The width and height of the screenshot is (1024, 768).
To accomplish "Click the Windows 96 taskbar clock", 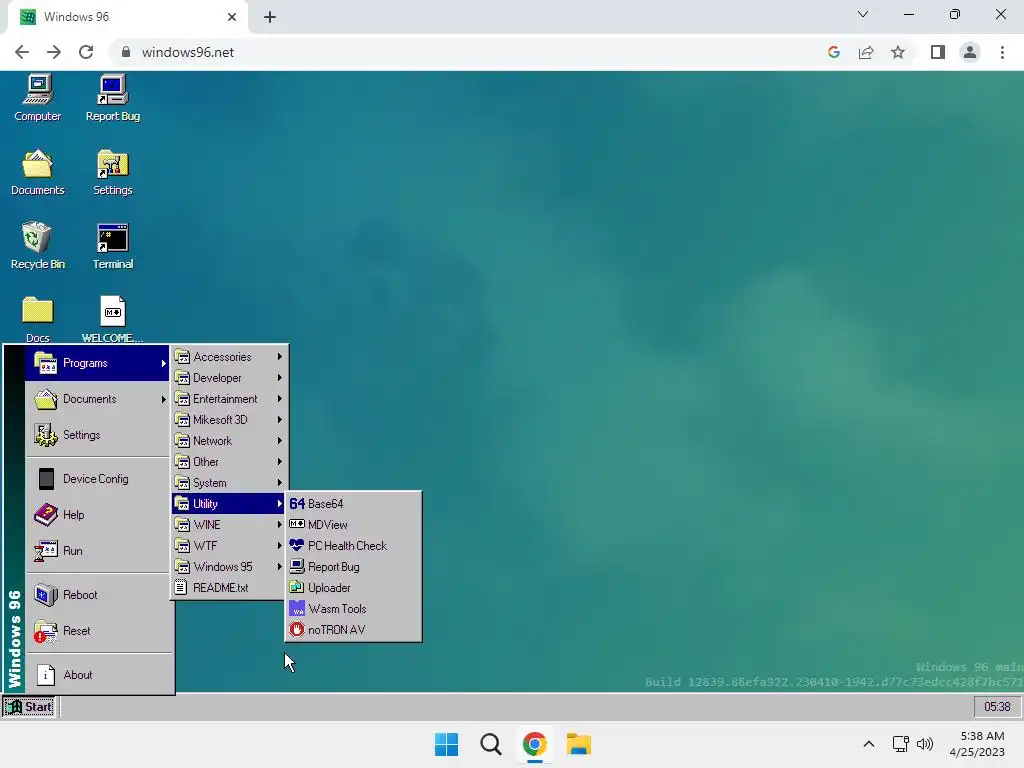I will click(997, 707).
